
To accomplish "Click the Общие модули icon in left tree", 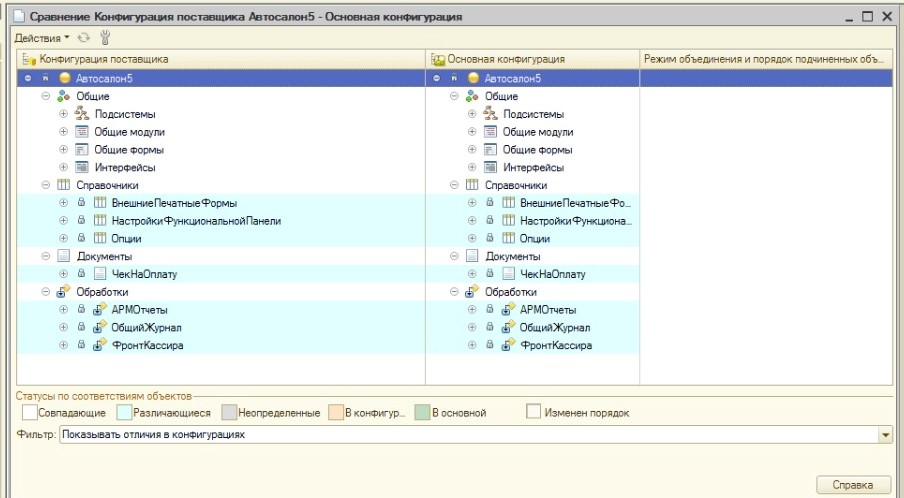I will pos(83,132).
